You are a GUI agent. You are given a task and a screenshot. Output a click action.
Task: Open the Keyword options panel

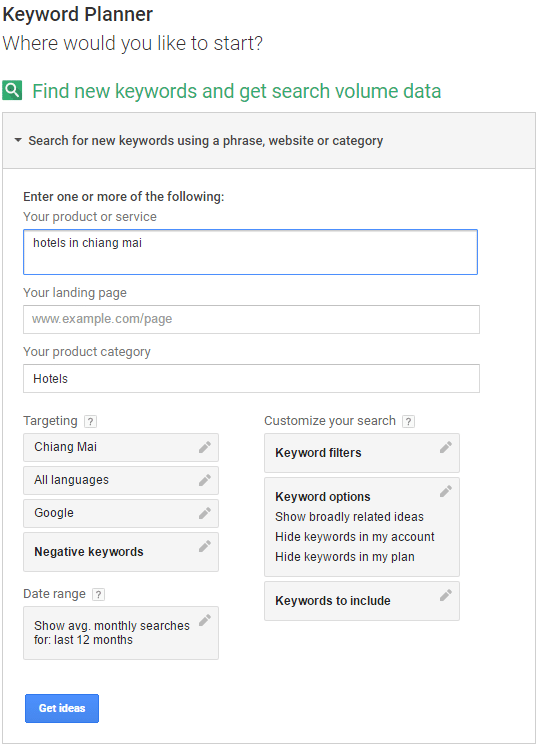(x=362, y=527)
